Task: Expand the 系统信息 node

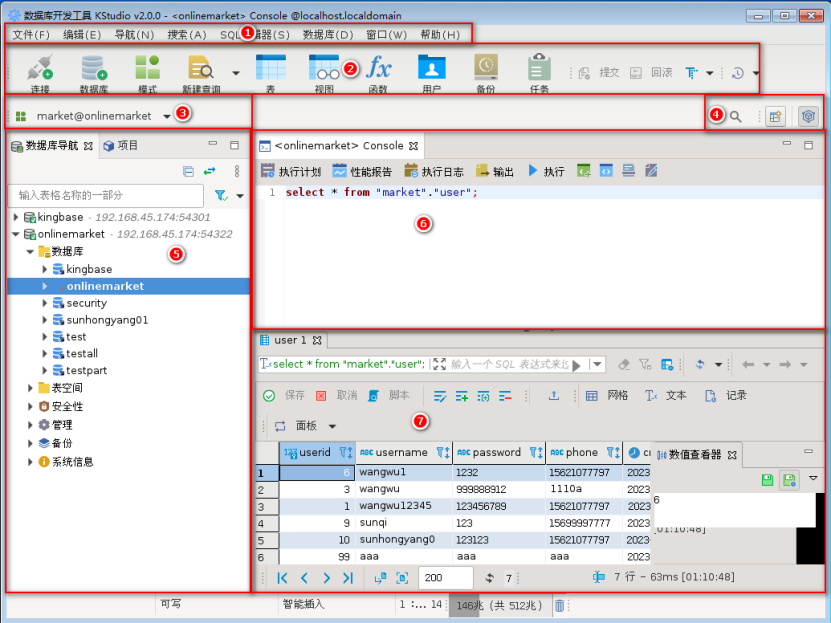Action: 30,462
